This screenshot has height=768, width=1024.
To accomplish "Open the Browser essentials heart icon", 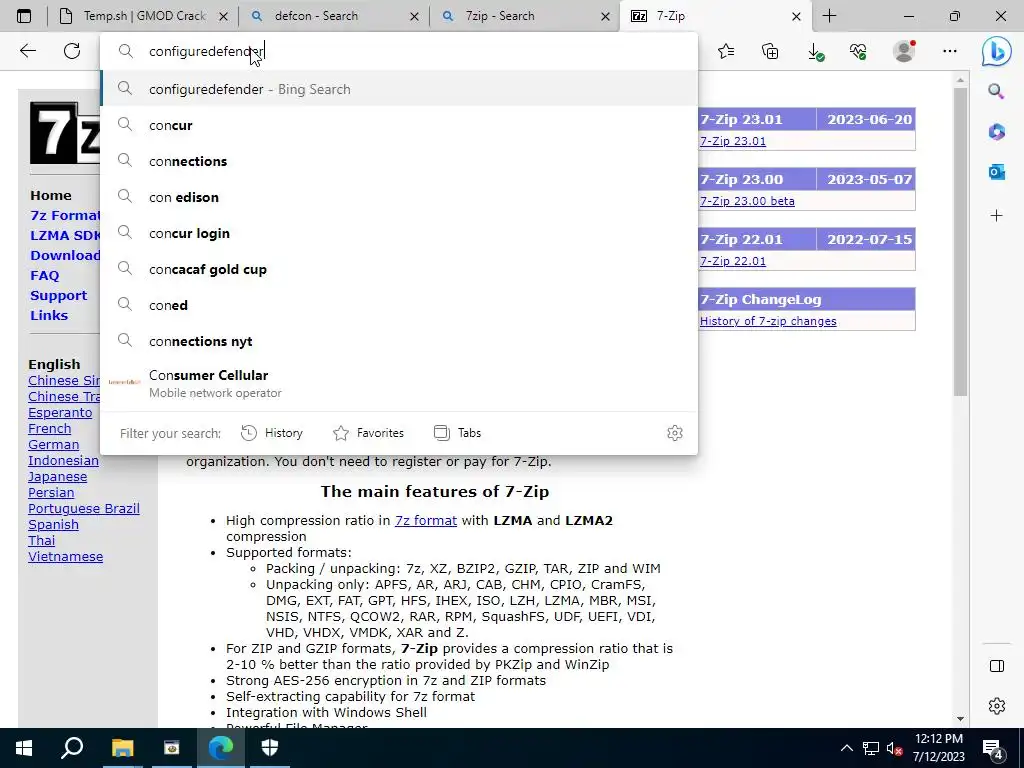I will tap(858, 51).
